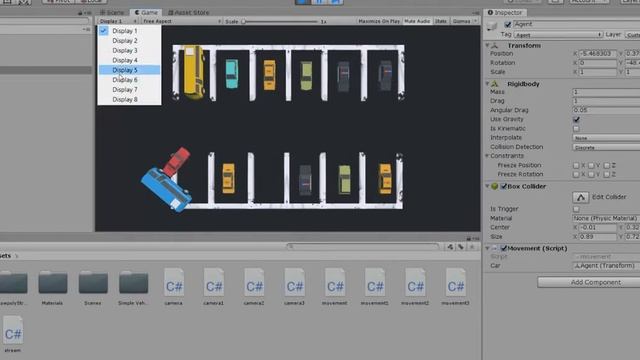Click the Project panel lock icon
The width and height of the screenshot is (640, 360).
[x=469, y=238]
